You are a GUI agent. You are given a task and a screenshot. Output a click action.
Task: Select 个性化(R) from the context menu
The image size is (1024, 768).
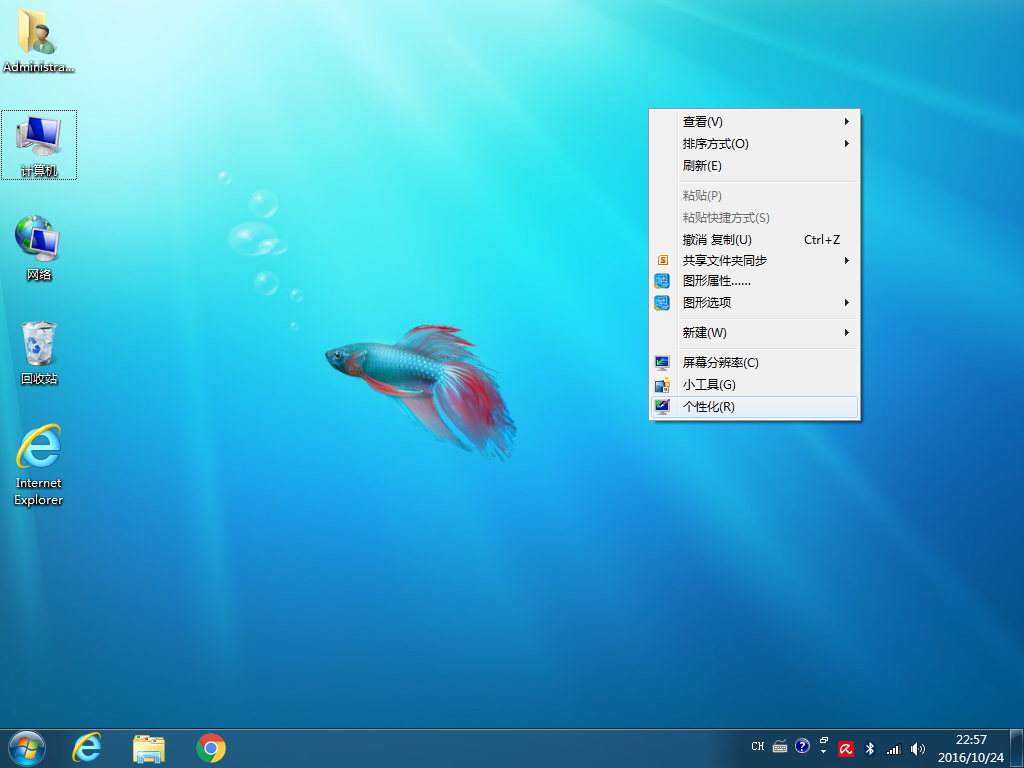tap(709, 407)
